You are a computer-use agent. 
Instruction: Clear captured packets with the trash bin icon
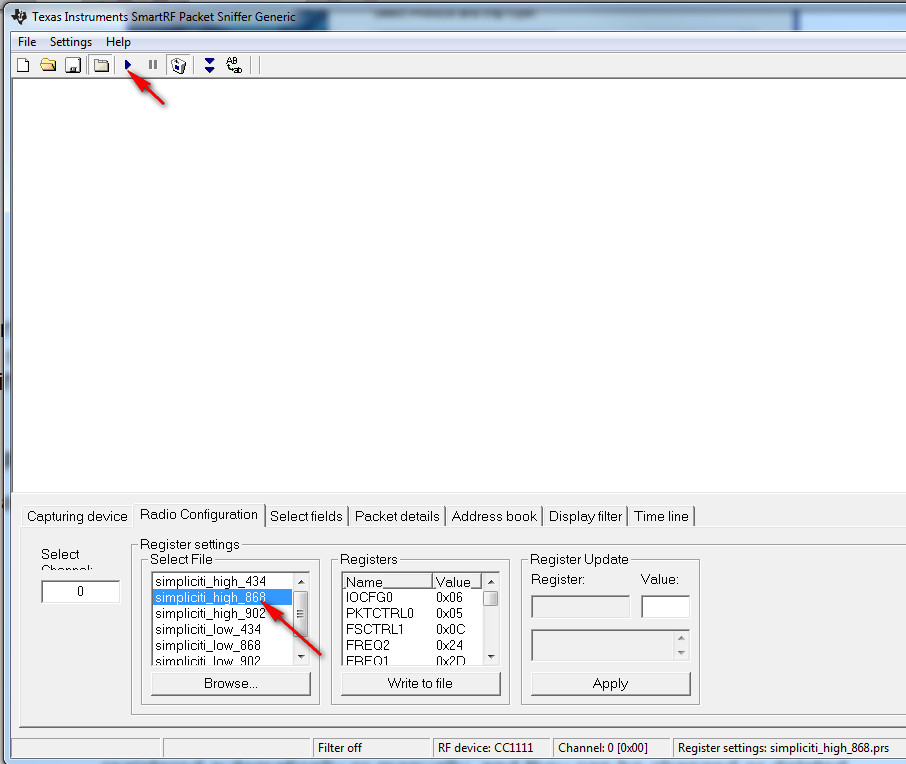[179, 65]
